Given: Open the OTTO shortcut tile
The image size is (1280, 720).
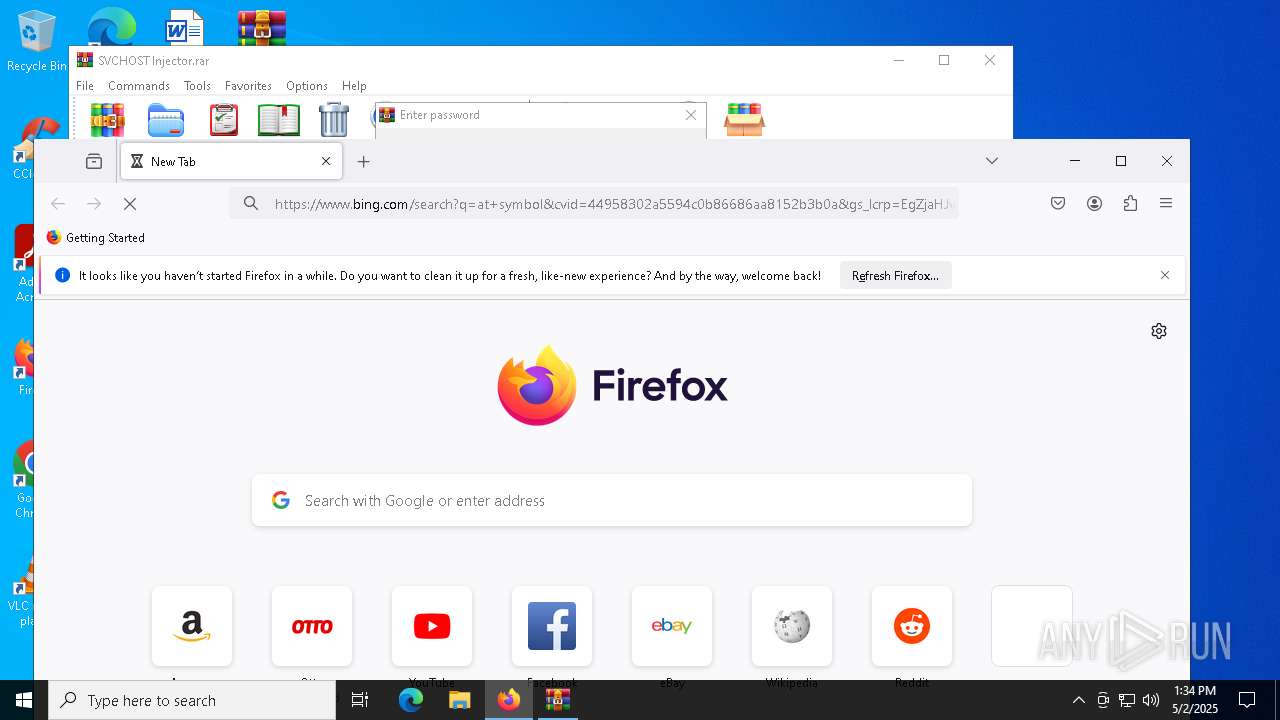Looking at the screenshot, I should (x=312, y=626).
